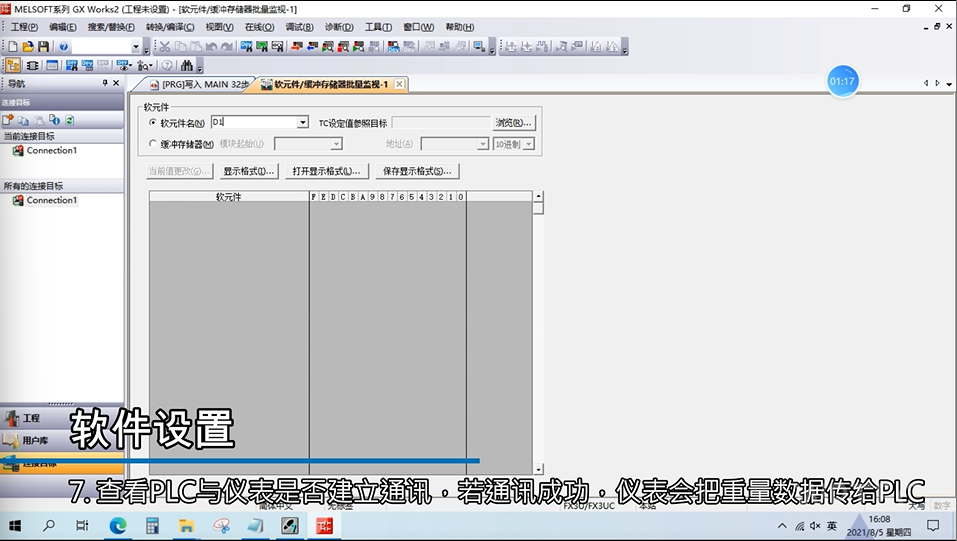Pin the Navigation panel with pushpin icon
The height and width of the screenshot is (541, 957).
105,83
